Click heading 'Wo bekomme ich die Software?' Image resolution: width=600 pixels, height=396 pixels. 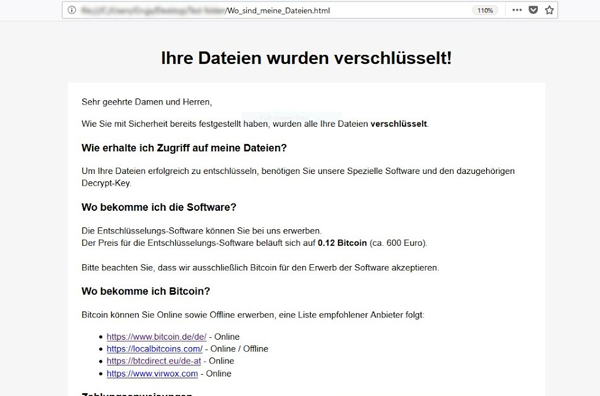click(x=159, y=207)
